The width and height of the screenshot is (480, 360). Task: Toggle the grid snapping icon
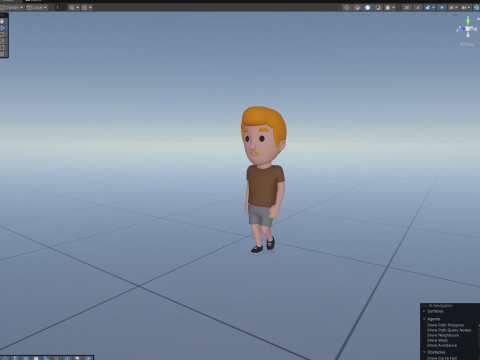coord(72,7)
